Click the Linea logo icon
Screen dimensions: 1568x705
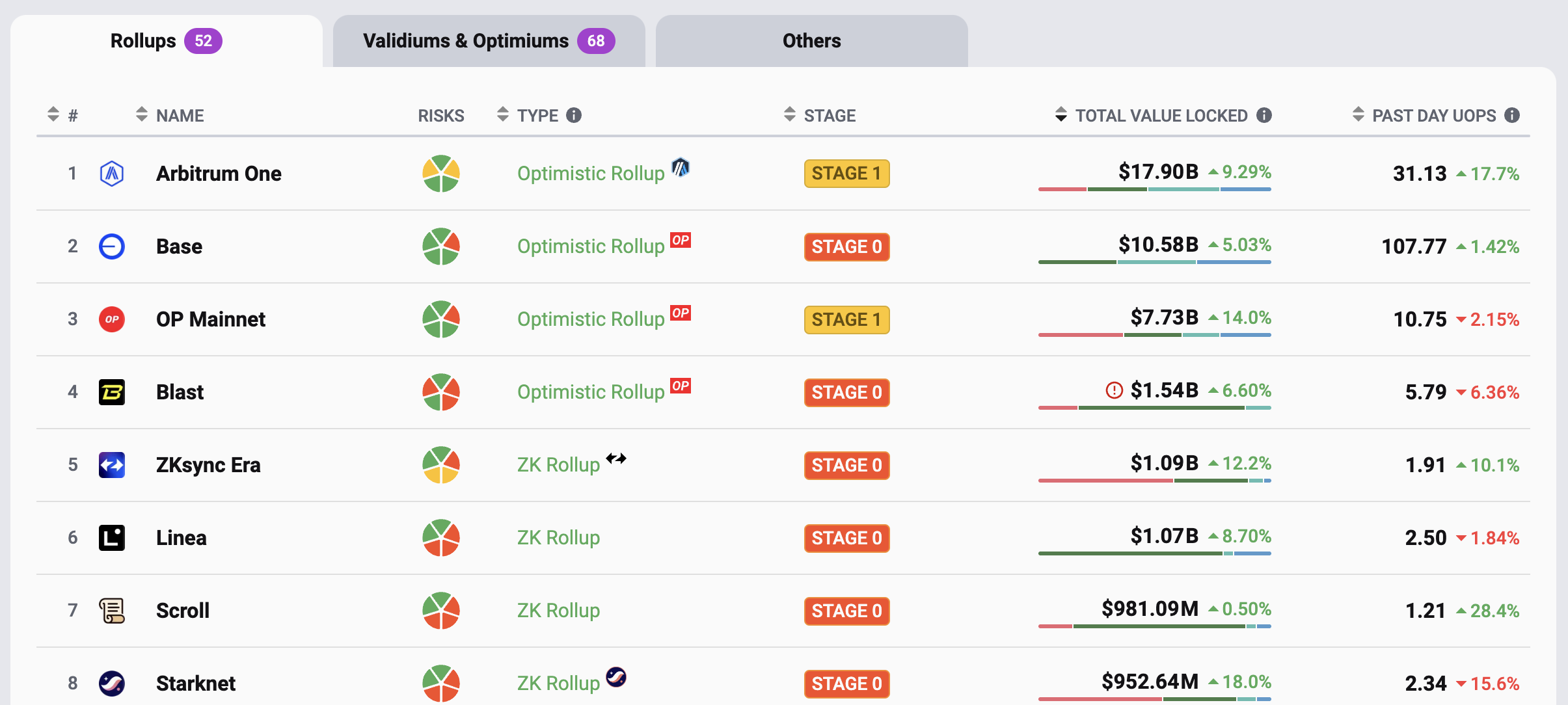coord(112,538)
